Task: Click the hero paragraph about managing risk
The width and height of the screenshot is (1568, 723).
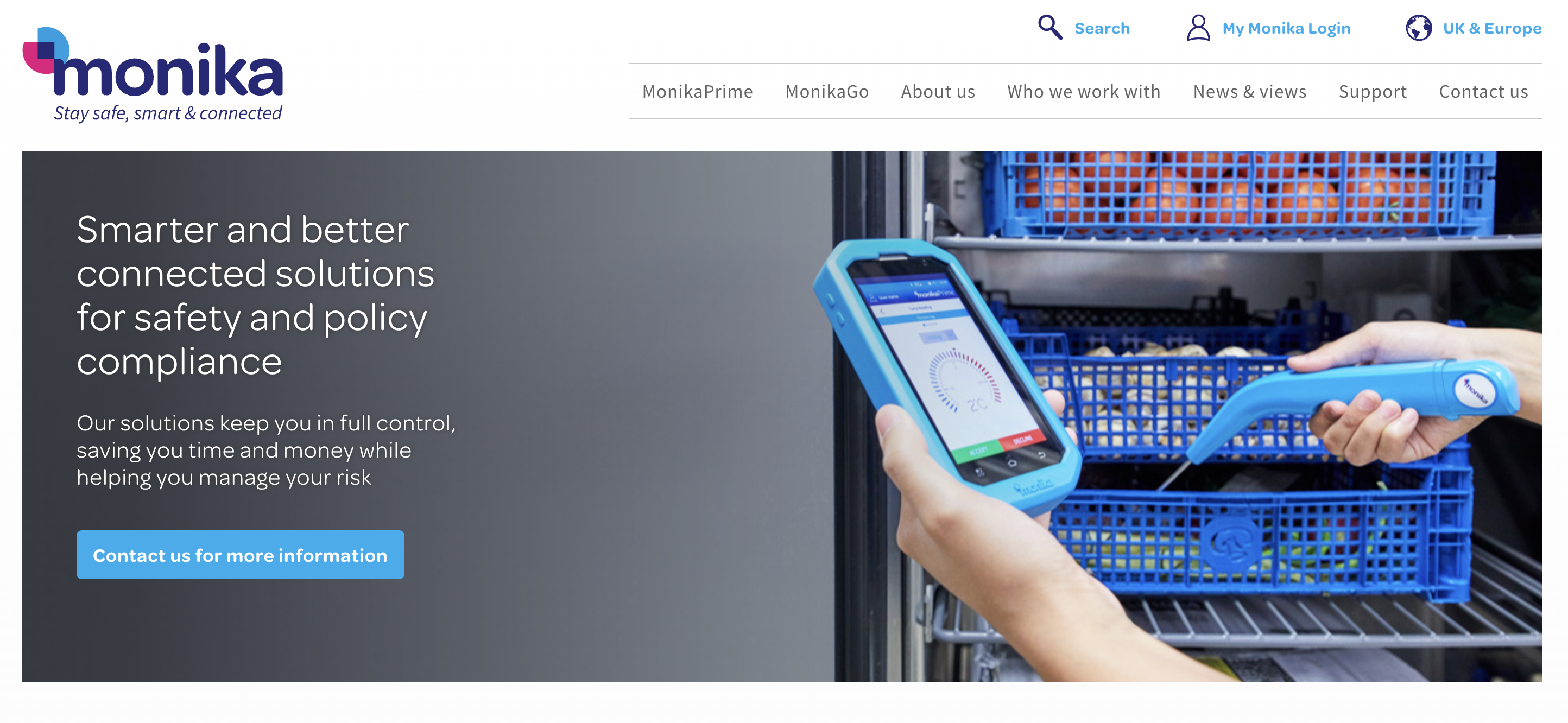Action: 266,450
